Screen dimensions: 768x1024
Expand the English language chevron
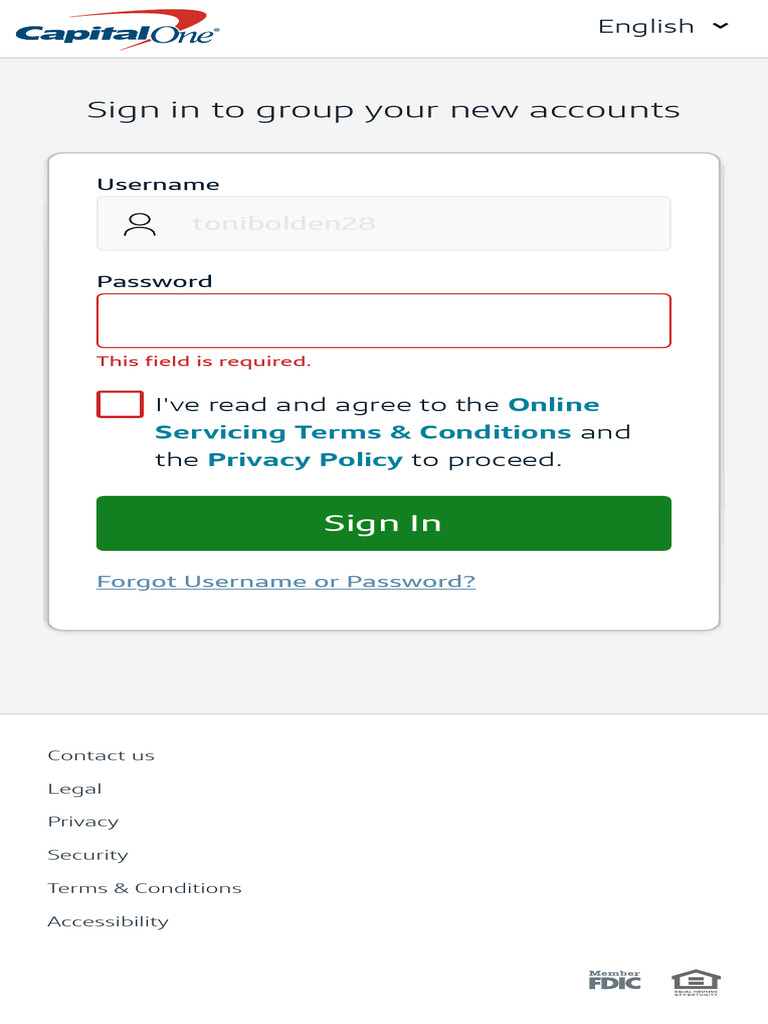(721, 27)
